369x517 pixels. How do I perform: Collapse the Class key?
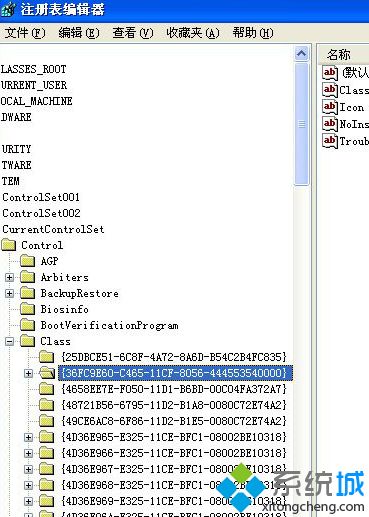tap(10, 341)
